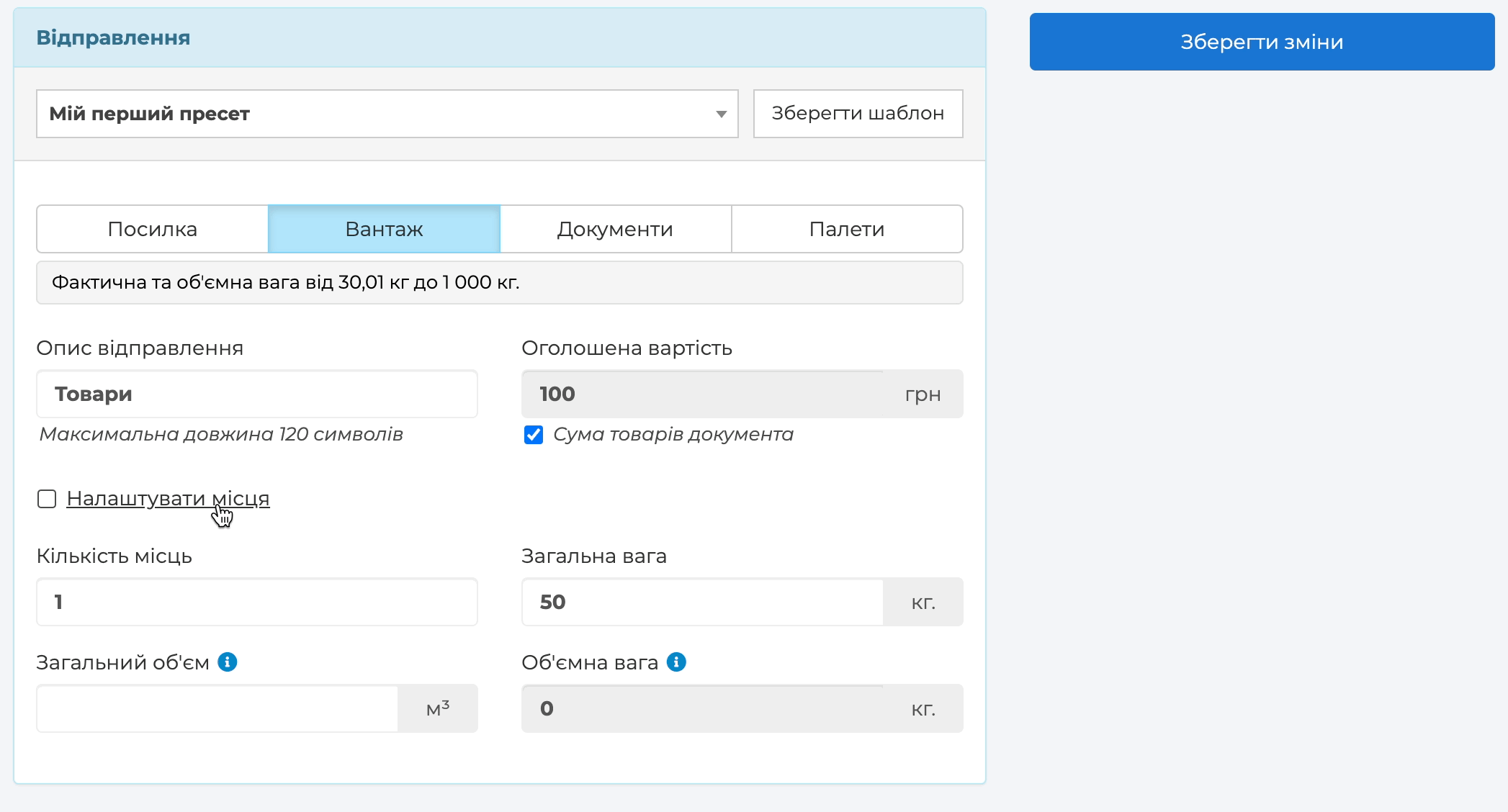Viewport: 1508px width, 812px height.
Task: Select the Вантаж tab
Action: [x=384, y=229]
